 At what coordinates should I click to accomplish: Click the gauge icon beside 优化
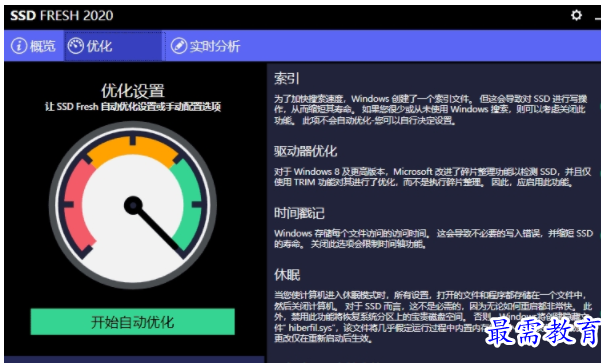point(76,46)
